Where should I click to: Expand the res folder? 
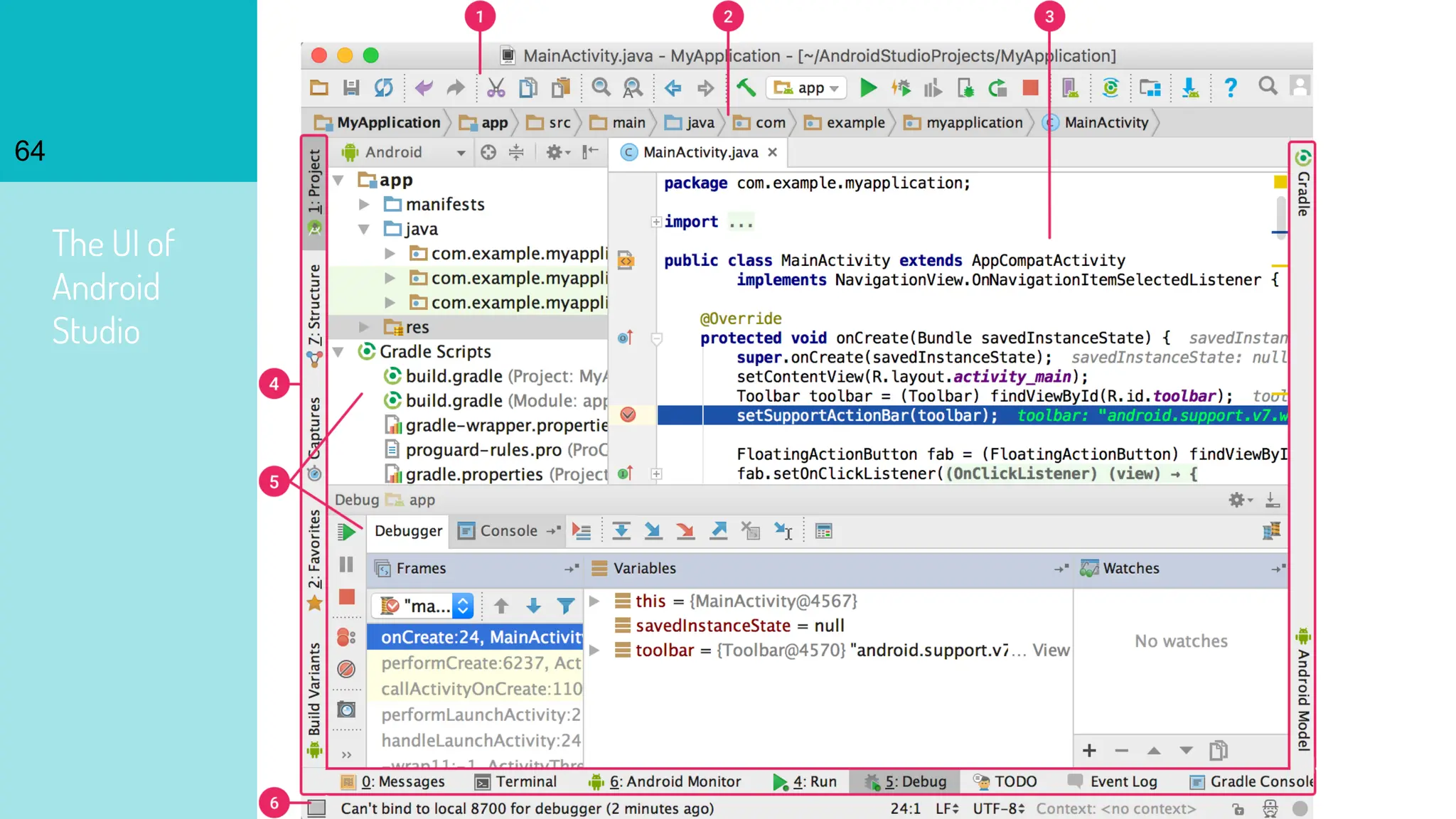pyautogui.click(x=364, y=327)
